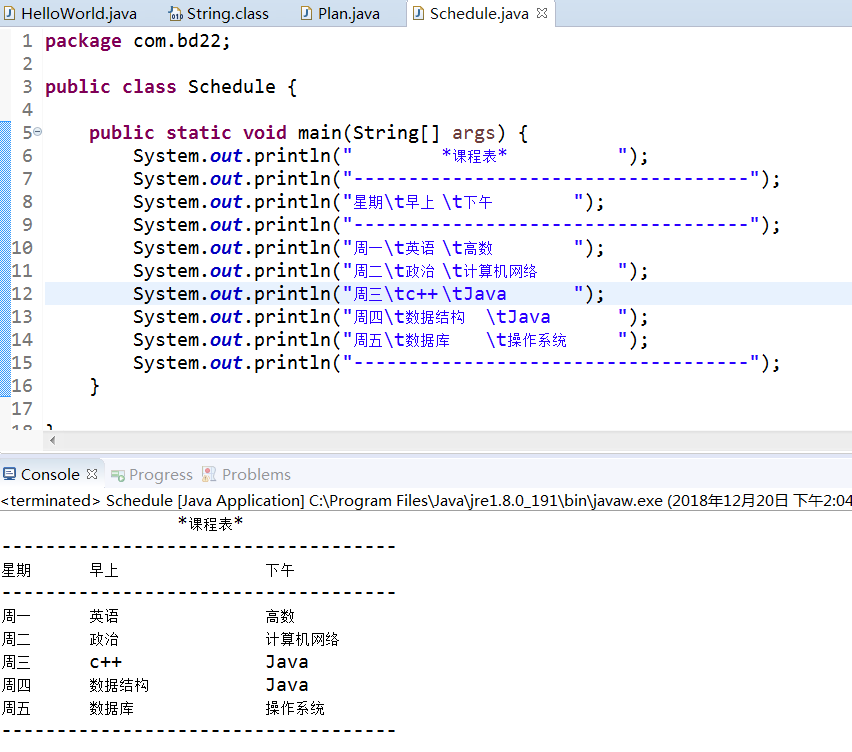Click the terminated Schedule launch description

(426, 500)
